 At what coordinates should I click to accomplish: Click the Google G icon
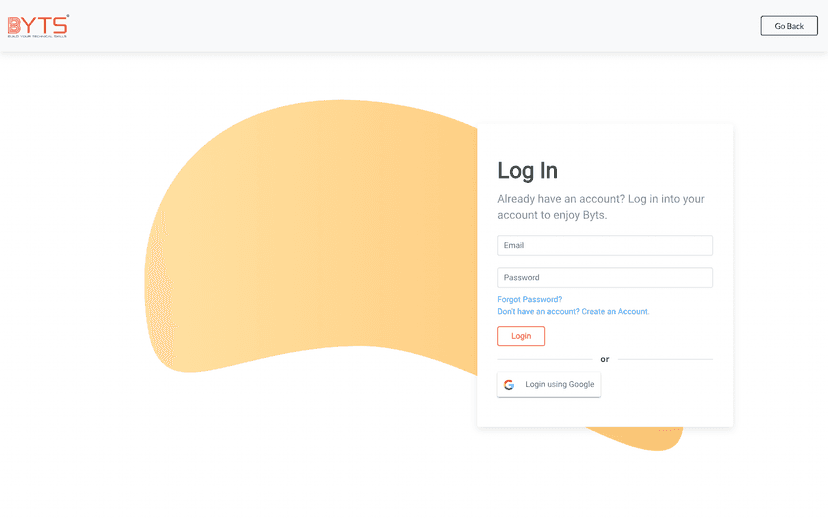point(509,385)
